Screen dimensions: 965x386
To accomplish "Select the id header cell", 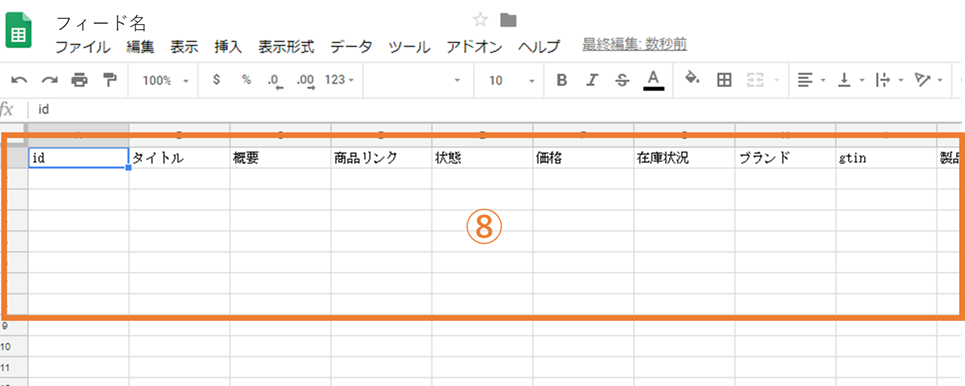I will (78, 158).
